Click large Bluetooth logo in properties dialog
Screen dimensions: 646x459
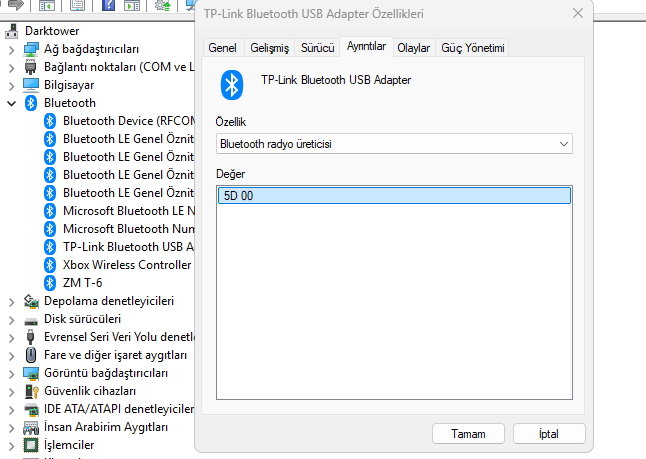(232, 85)
